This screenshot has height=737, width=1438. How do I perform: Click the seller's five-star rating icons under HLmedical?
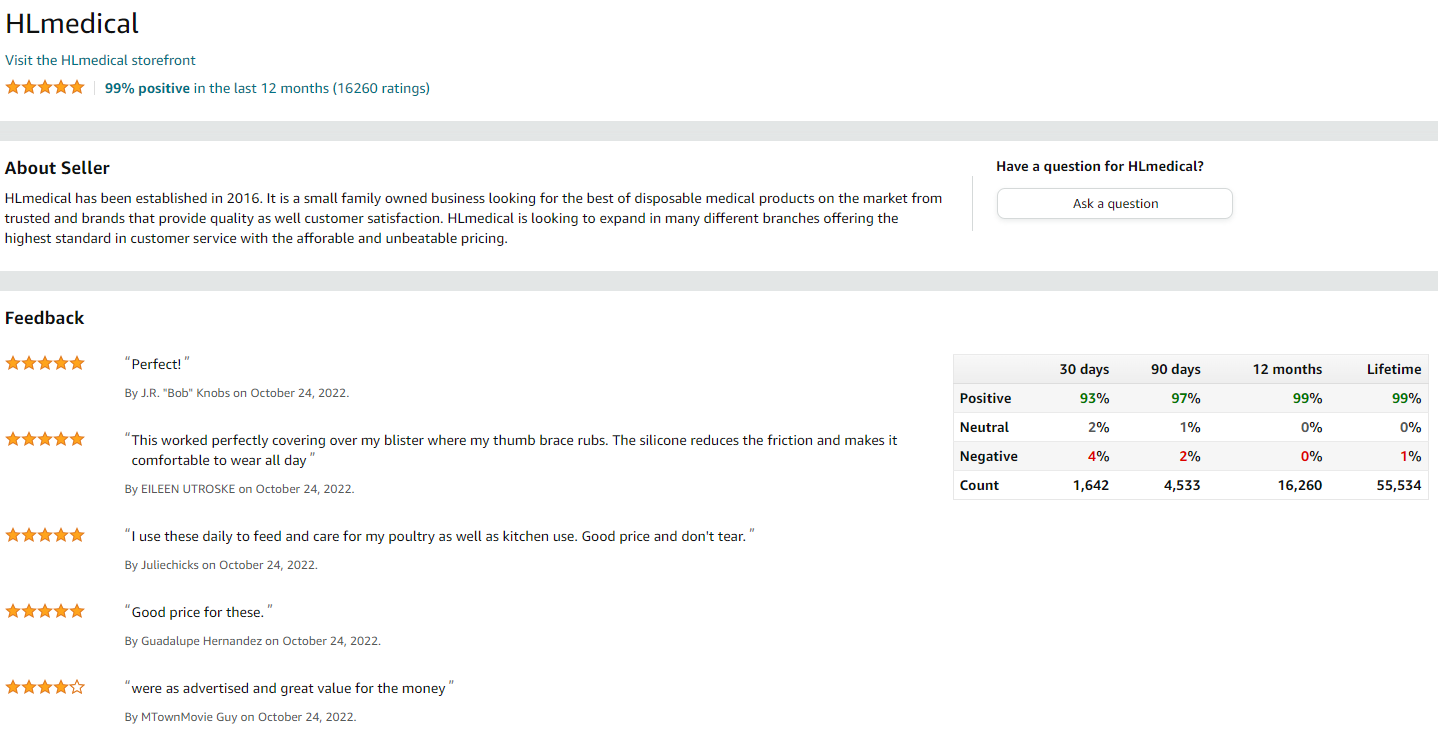45,87
